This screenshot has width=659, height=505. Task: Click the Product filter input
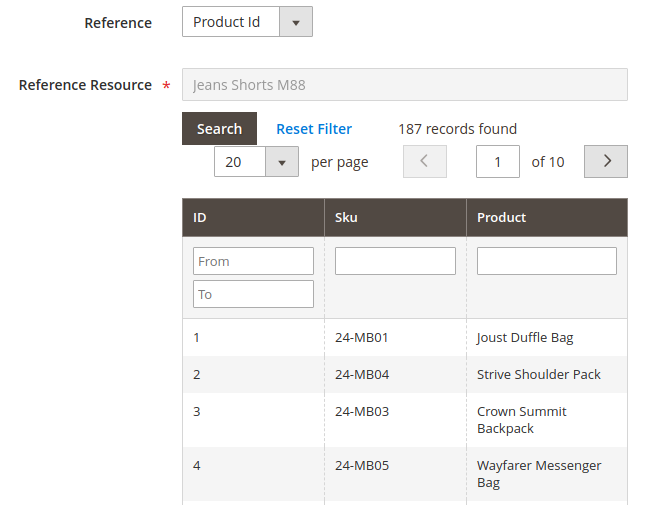coord(546,261)
